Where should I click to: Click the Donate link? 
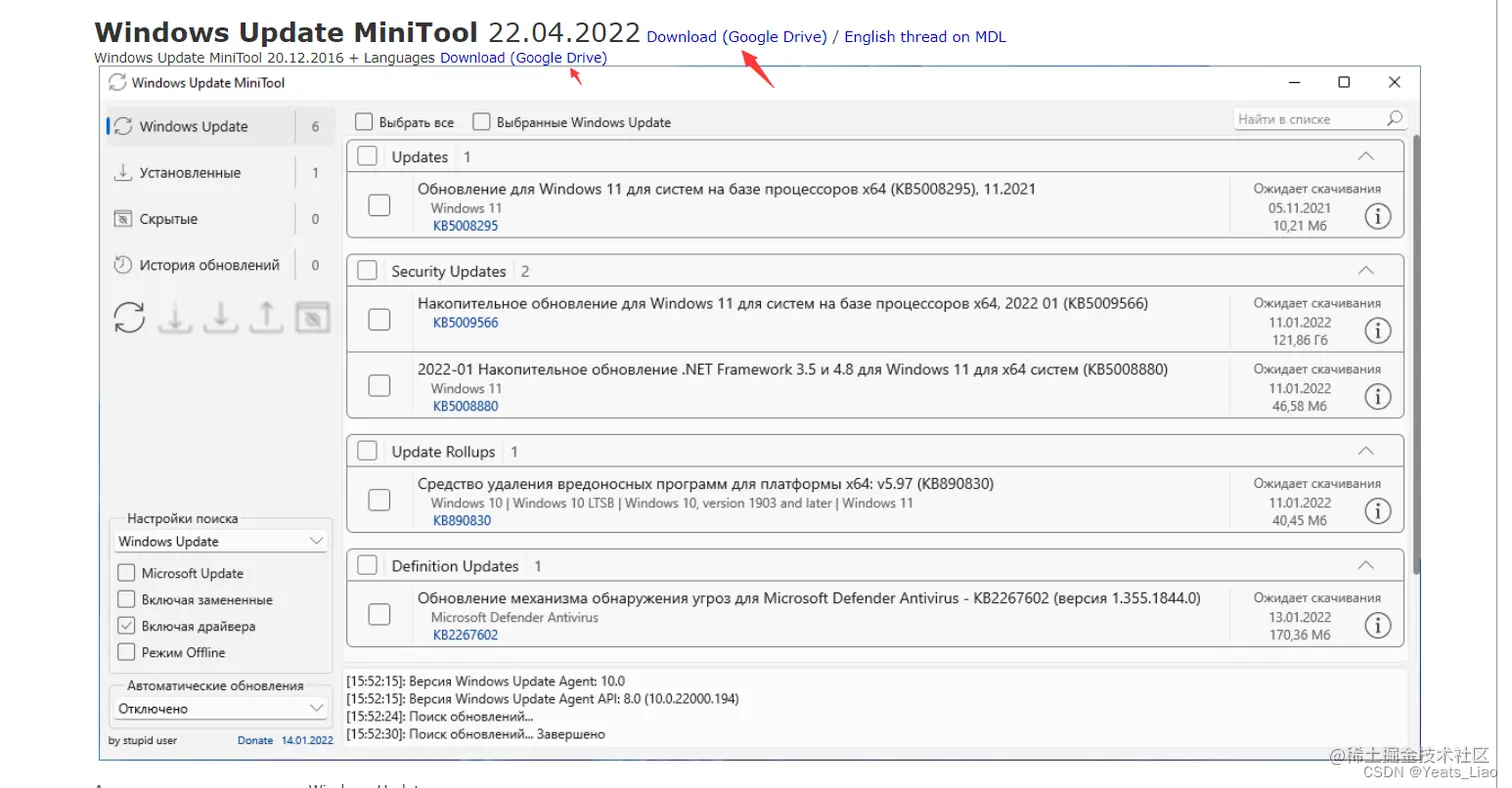(x=255, y=740)
